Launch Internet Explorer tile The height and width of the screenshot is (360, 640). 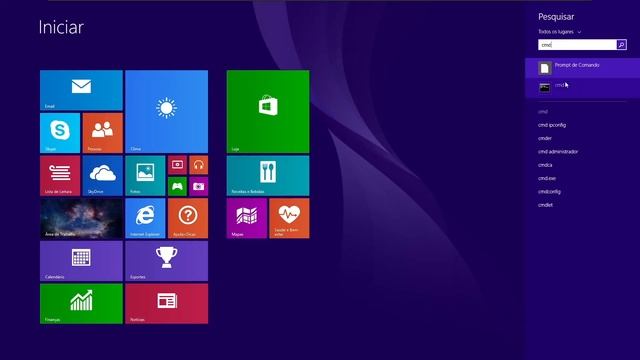pos(145,218)
